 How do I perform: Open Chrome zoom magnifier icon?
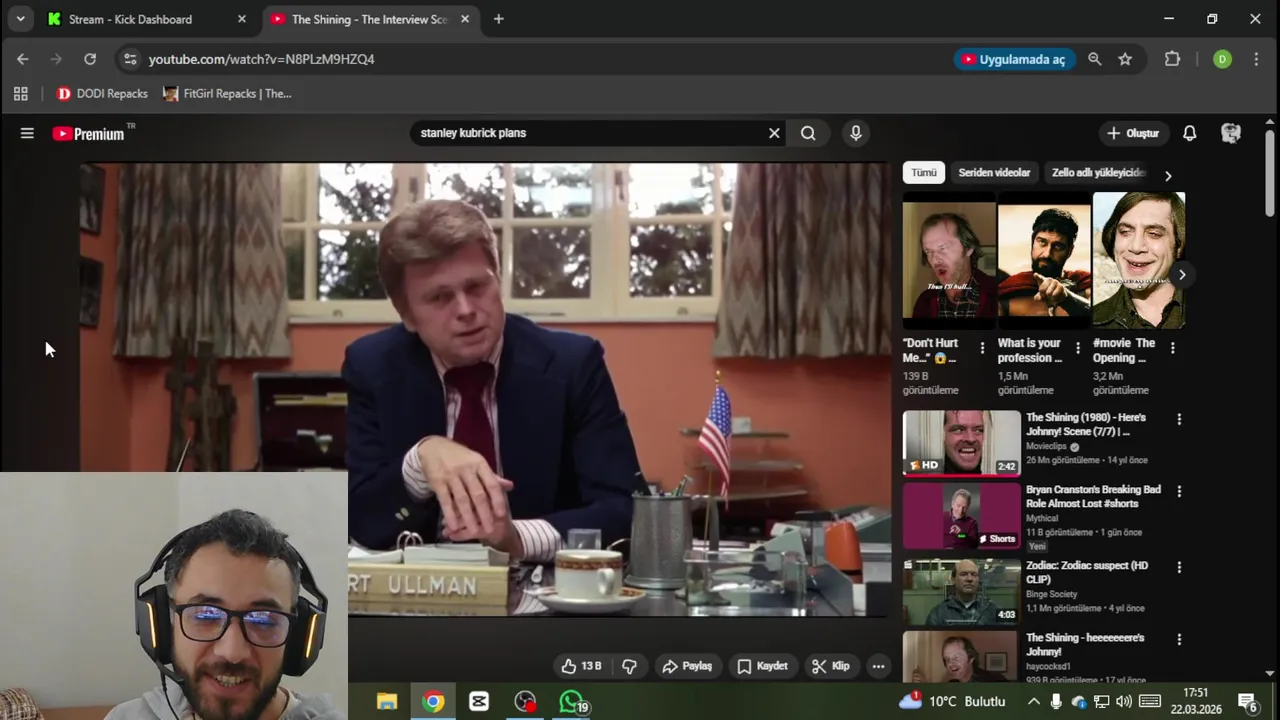click(1095, 59)
